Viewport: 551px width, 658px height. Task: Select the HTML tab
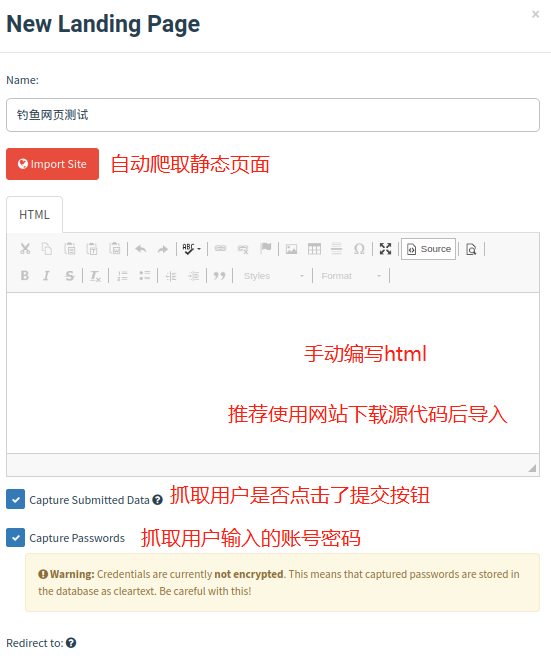(34, 215)
